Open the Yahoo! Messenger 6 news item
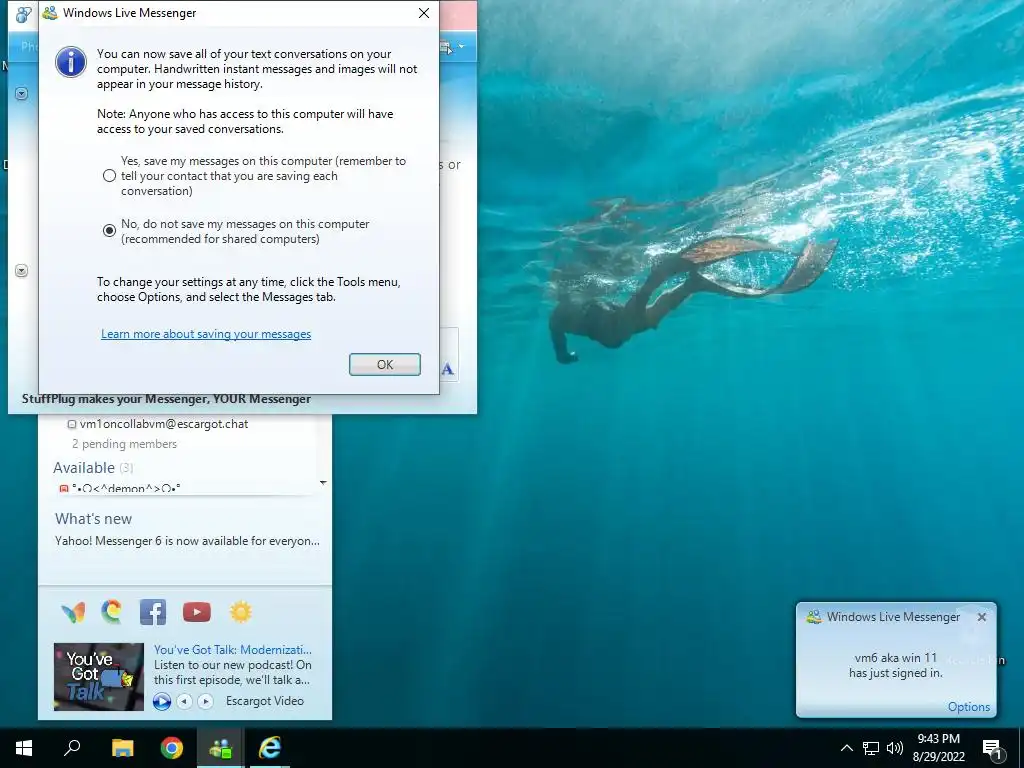The image size is (1024, 768). pos(187,541)
